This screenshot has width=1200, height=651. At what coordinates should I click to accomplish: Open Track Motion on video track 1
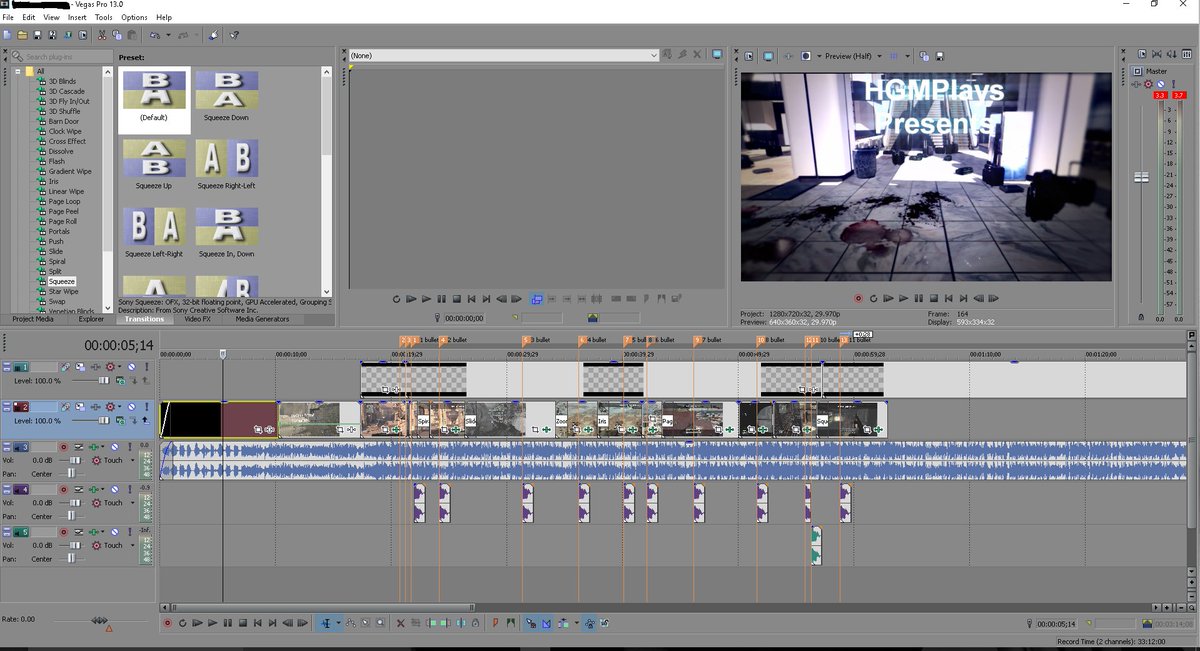[80, 367]
